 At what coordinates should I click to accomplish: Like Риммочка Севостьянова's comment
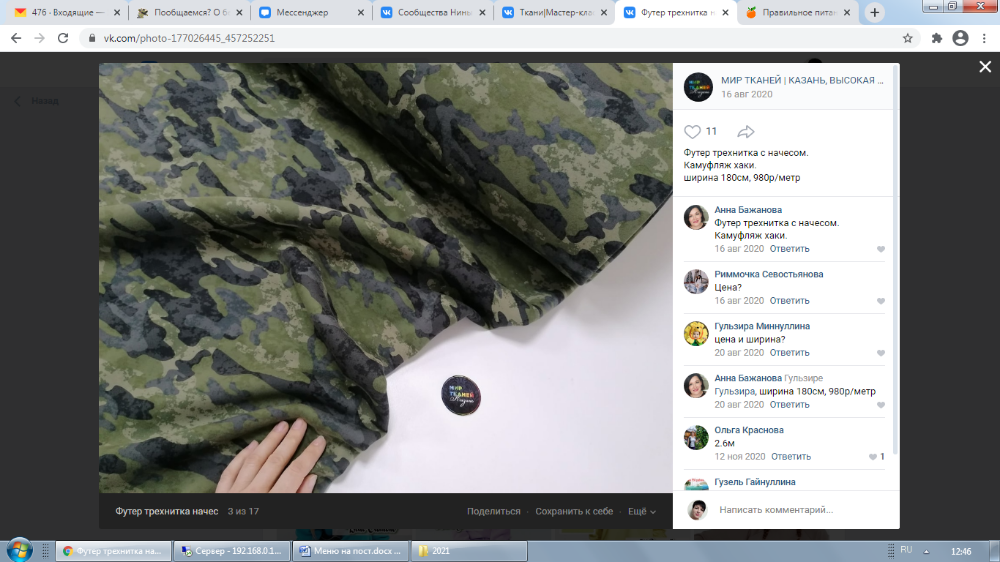tap(881, 301)
